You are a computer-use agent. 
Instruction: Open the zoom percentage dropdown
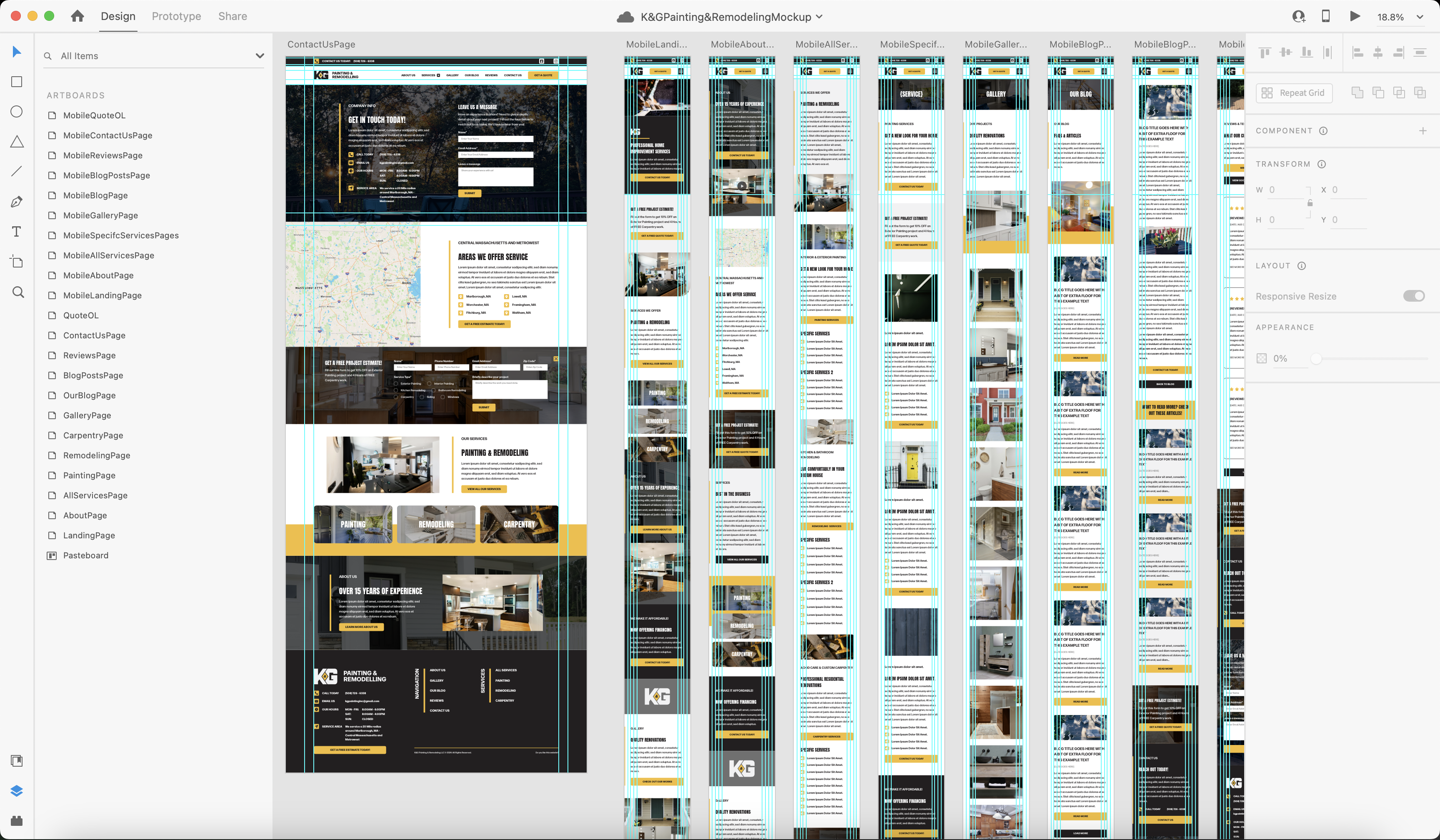(1420, 17)
